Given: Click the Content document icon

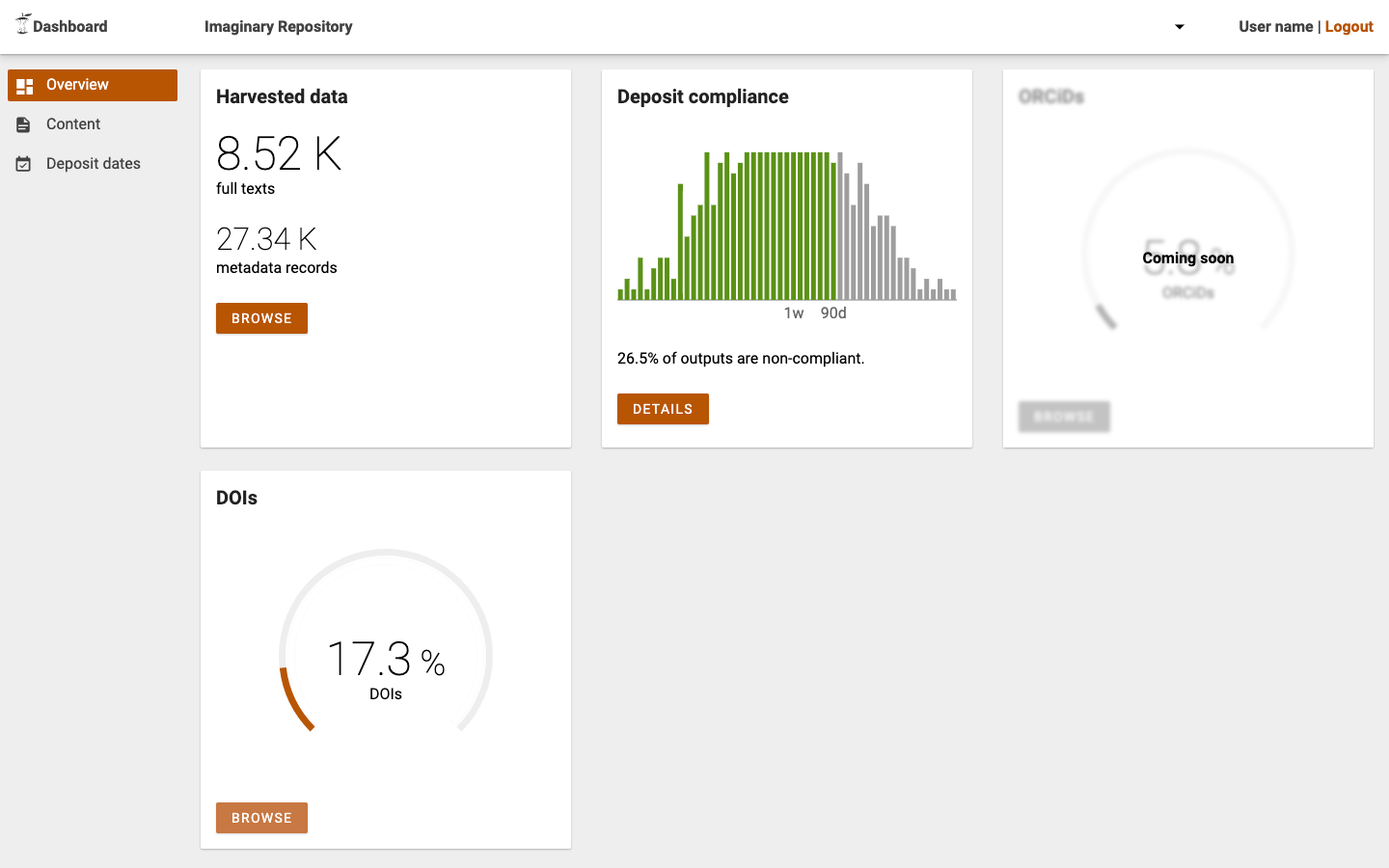Looking at the screenshot, I should tap(24, 124).
